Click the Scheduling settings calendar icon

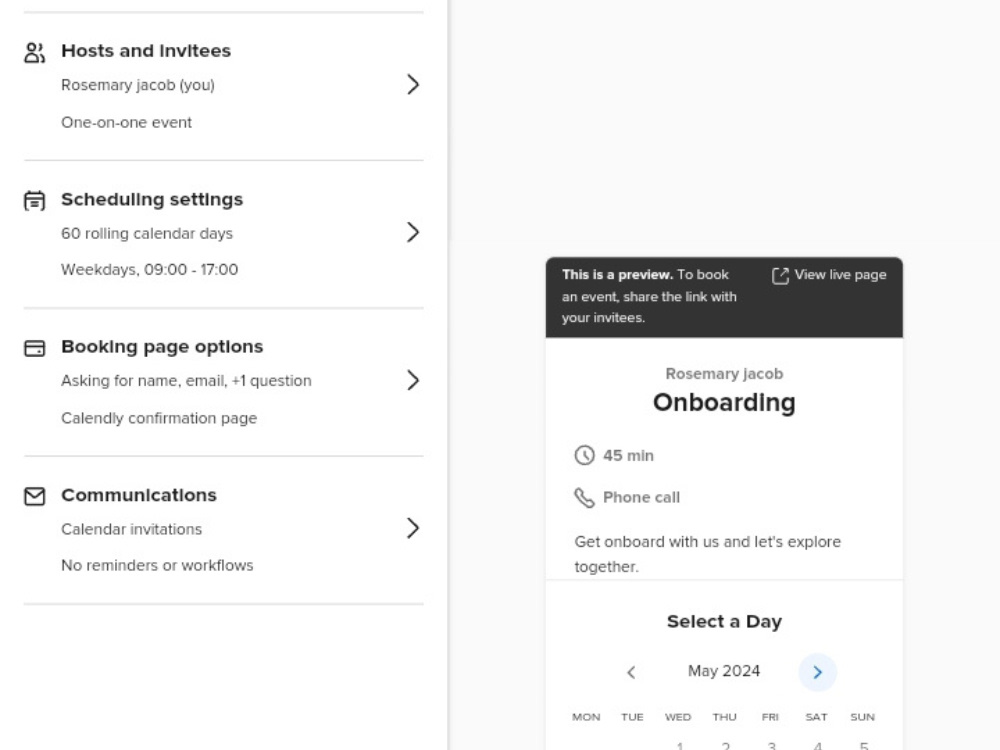(34, 201)
